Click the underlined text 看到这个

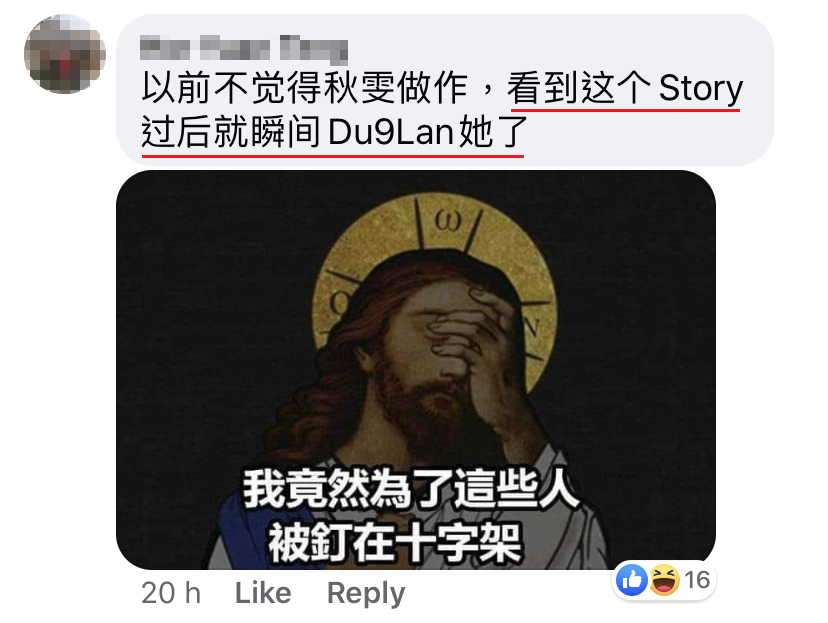(579, 88)
